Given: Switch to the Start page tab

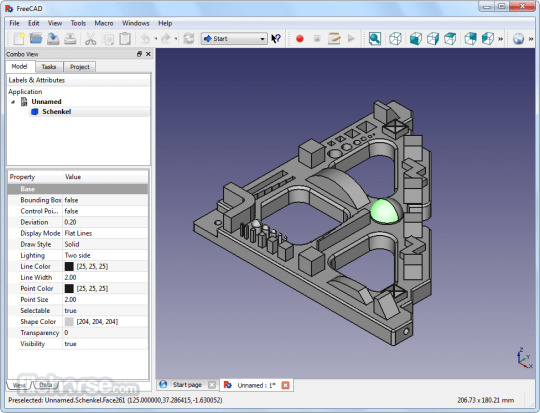Looking at the screenshot, I should [x=187, y=385].
